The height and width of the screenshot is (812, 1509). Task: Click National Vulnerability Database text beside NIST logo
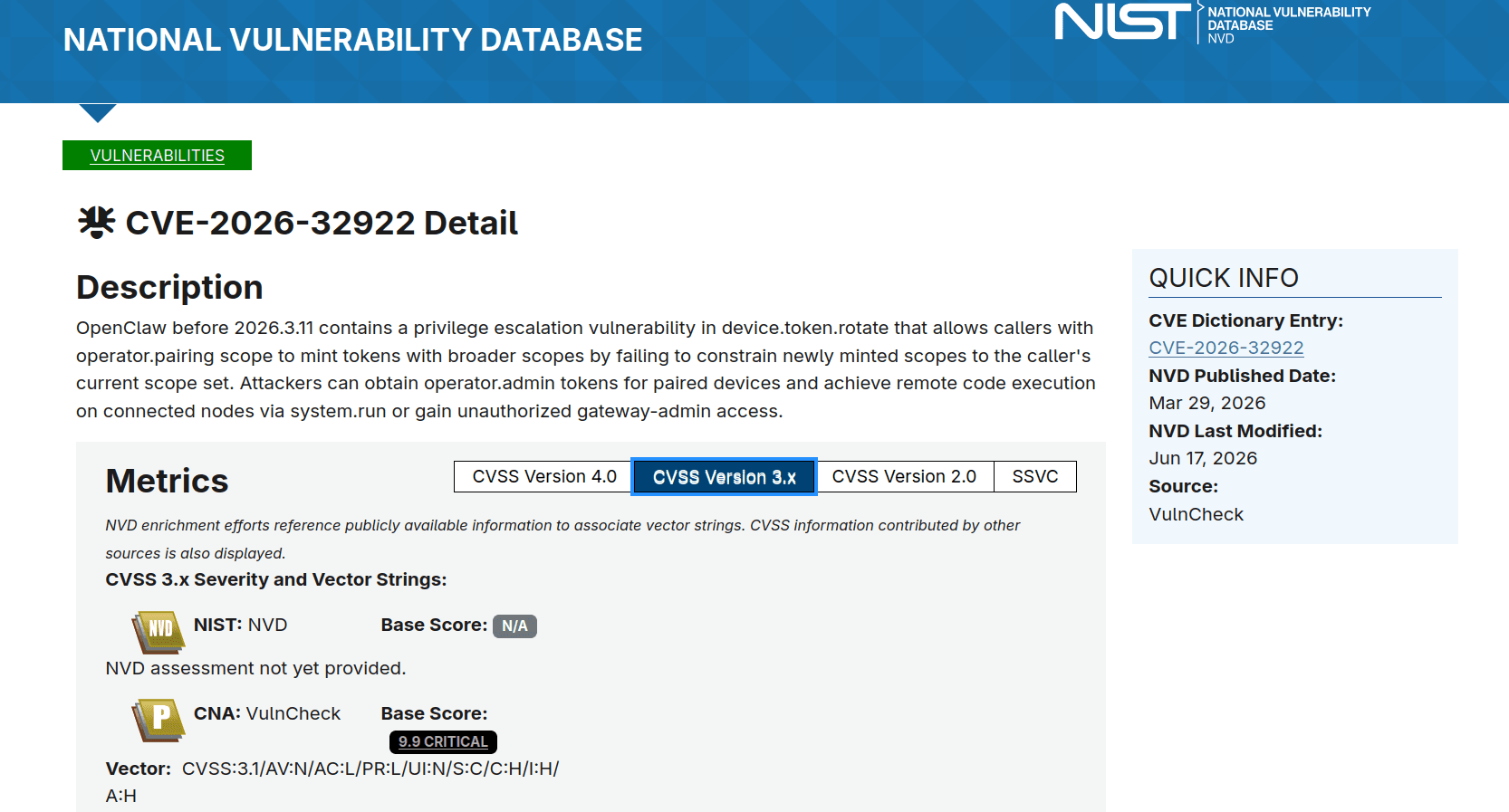click(x=1289, y=24)
